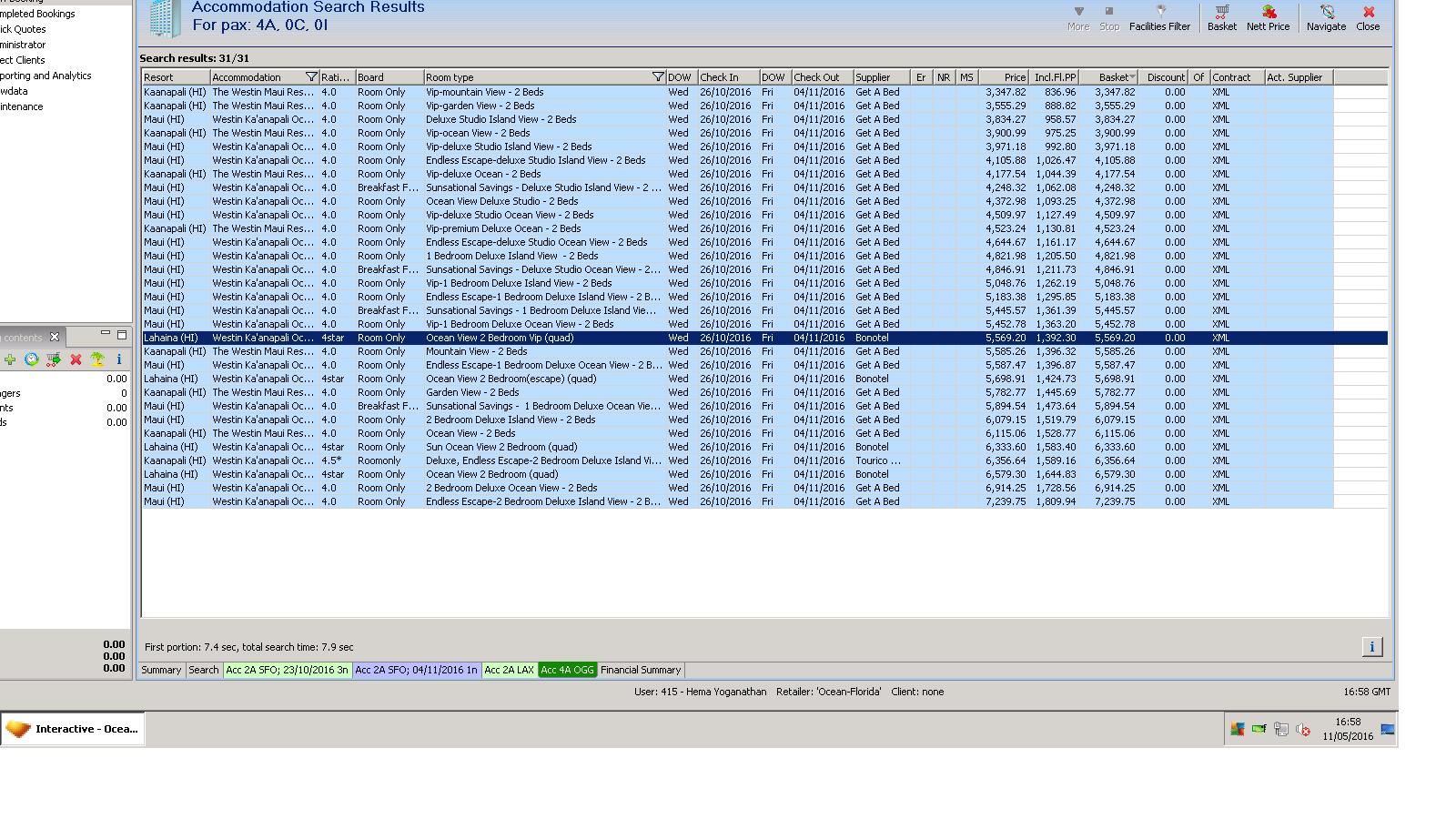
Task: Open the Basket from the results toolbar
Action: pyautogui.click(x=1221, y=17)
